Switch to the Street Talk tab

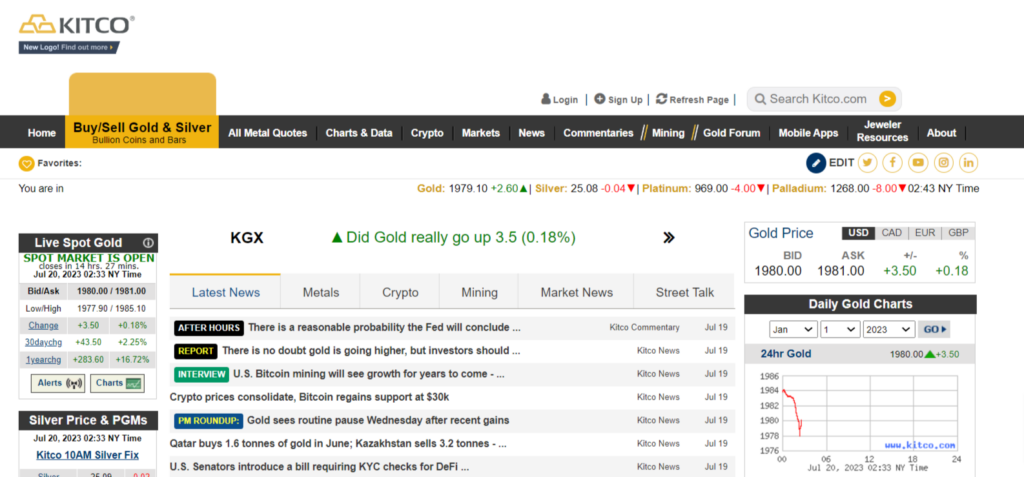pyautogui.click(x=684, y=292)
